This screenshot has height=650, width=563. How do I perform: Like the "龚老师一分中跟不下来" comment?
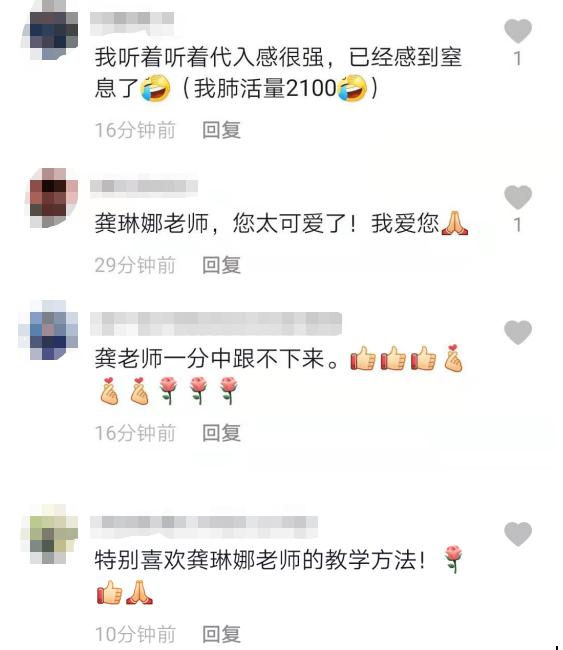tap(517, 332)
